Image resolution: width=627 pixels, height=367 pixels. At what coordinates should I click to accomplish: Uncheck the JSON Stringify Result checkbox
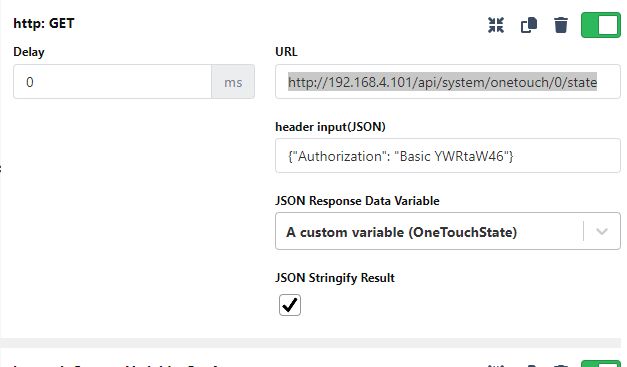(x=290, y=305)
